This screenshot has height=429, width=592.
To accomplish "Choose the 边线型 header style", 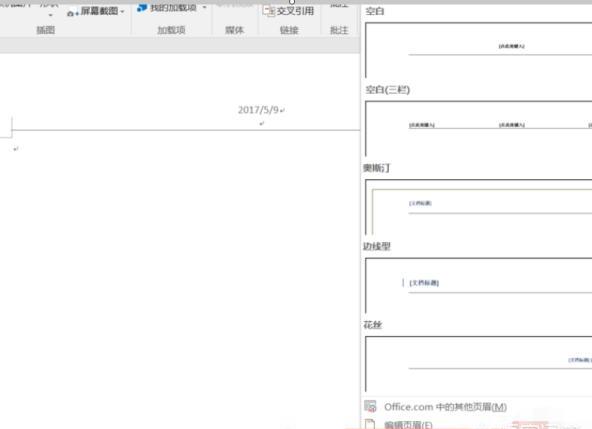I will click(478, 285).
